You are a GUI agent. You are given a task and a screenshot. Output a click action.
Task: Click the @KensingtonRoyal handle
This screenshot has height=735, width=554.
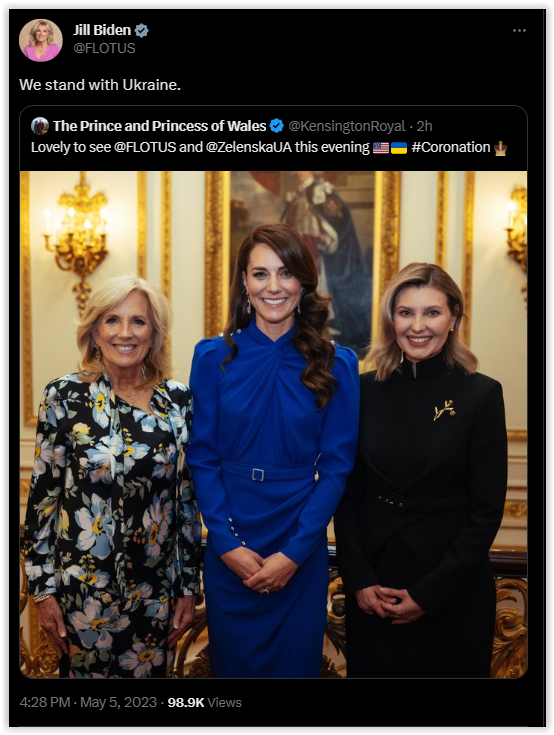point(346,126)
